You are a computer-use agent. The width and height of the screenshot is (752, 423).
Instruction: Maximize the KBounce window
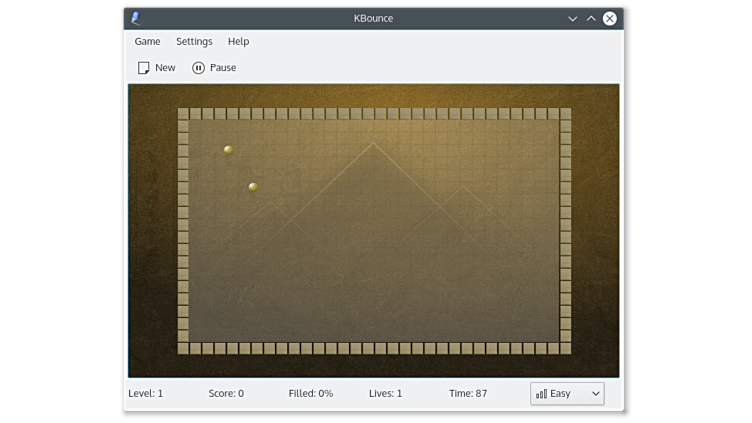click(x=591, y=18)
